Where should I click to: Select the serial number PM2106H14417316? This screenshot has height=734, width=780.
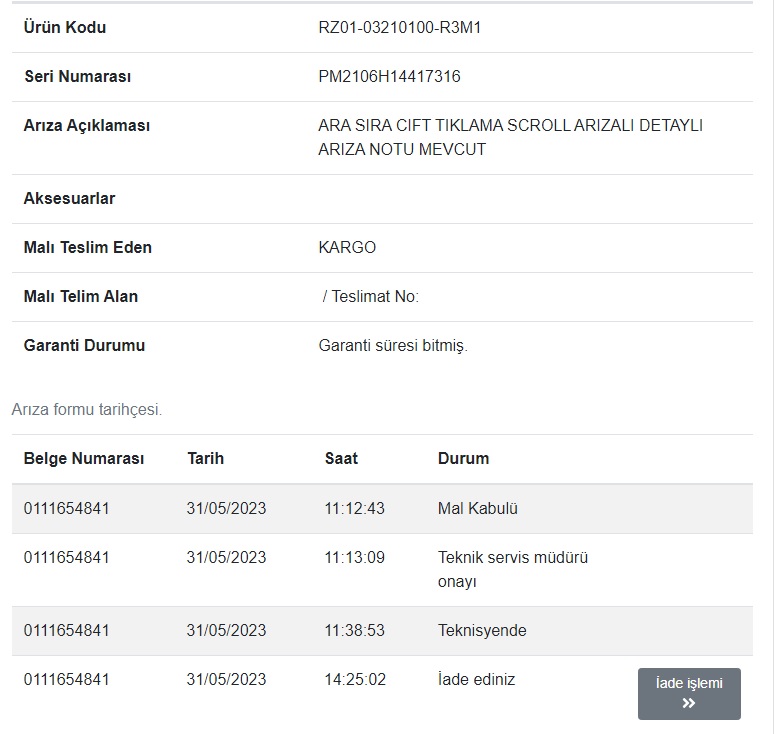point(389,77)
